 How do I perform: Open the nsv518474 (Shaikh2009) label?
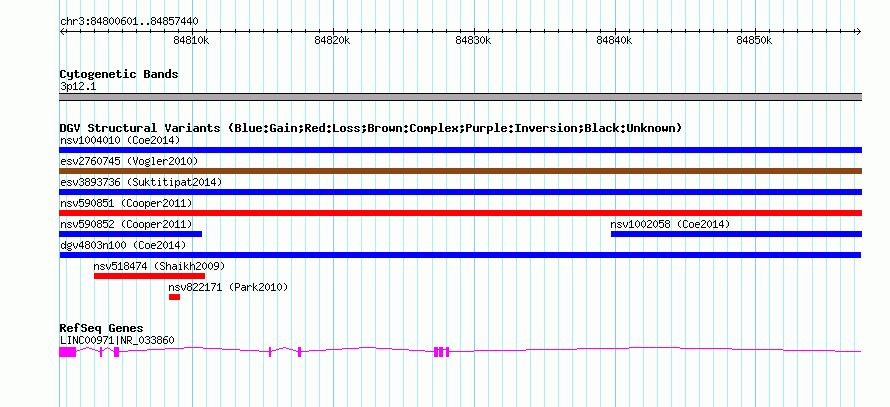(x=159, y=266)
